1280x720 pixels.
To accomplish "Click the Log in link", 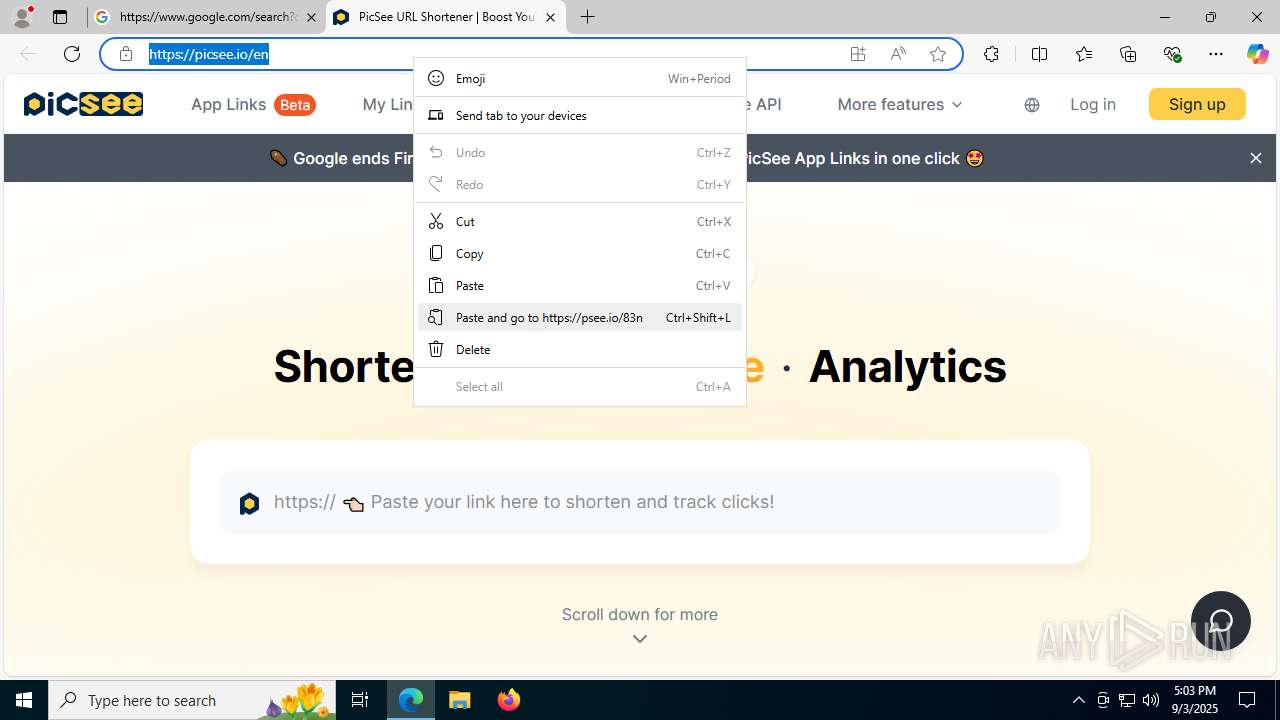I will click(x=1093, y=104).
